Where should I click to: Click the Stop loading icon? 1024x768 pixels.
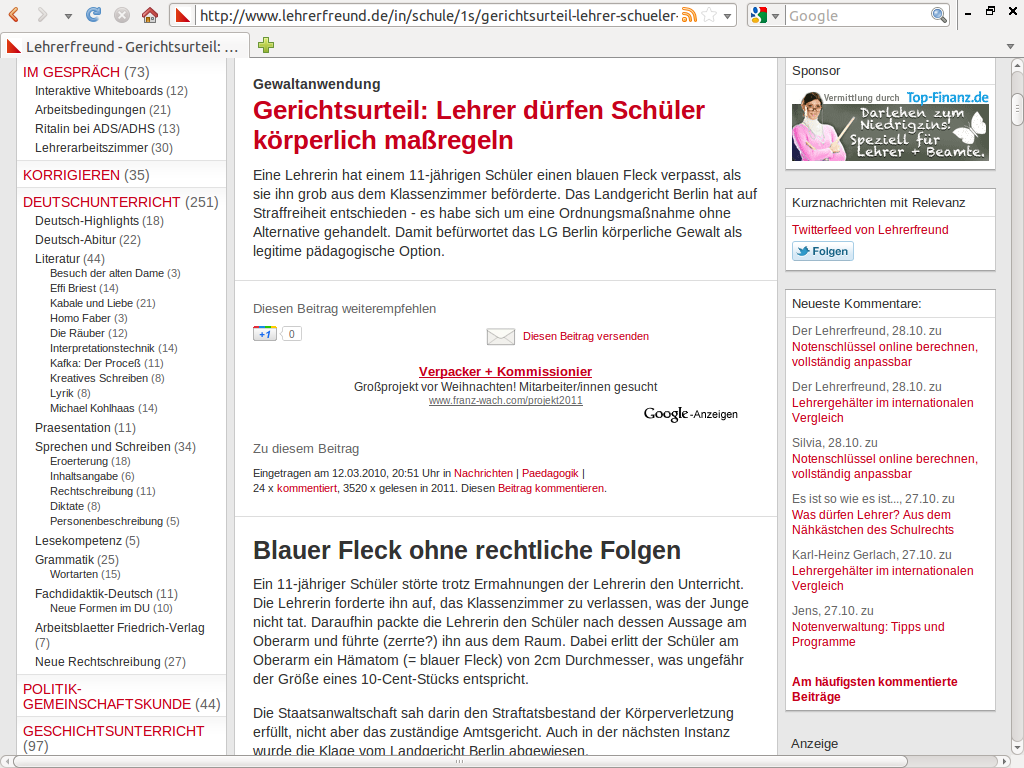pos(121,14)
